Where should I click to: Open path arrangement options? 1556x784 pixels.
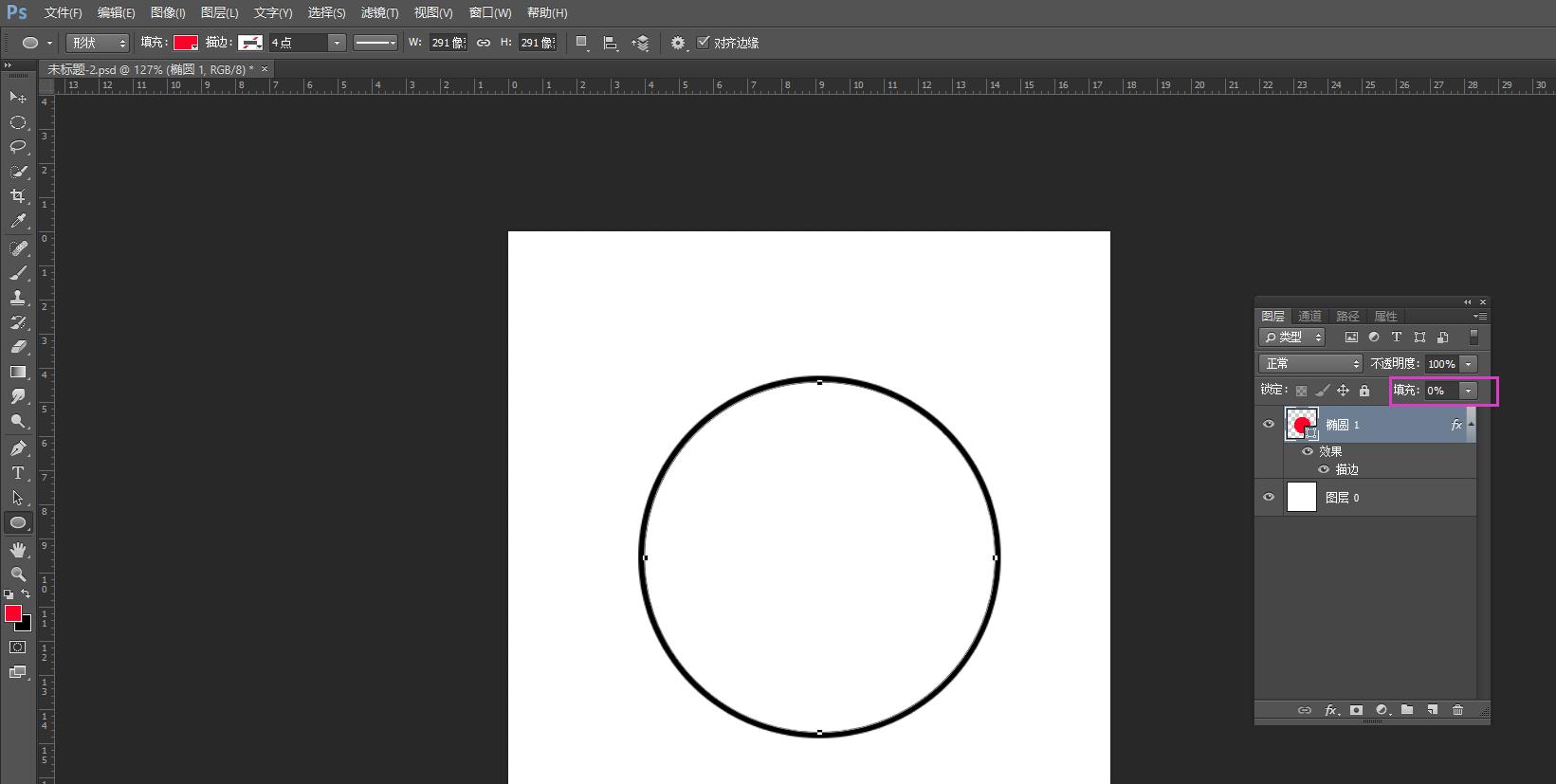click(640, 43)
